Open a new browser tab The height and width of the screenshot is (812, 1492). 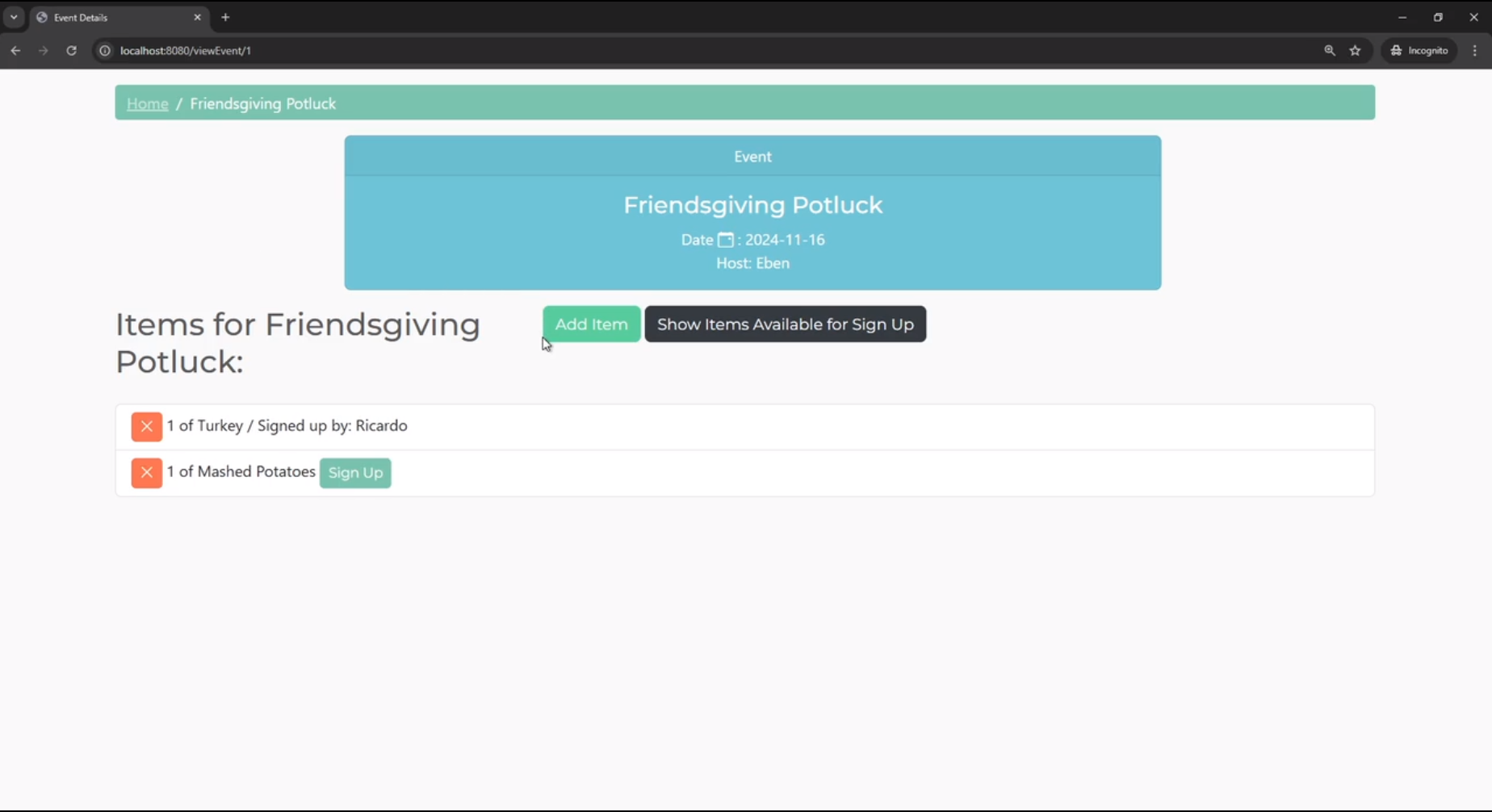tap(225, 17)
